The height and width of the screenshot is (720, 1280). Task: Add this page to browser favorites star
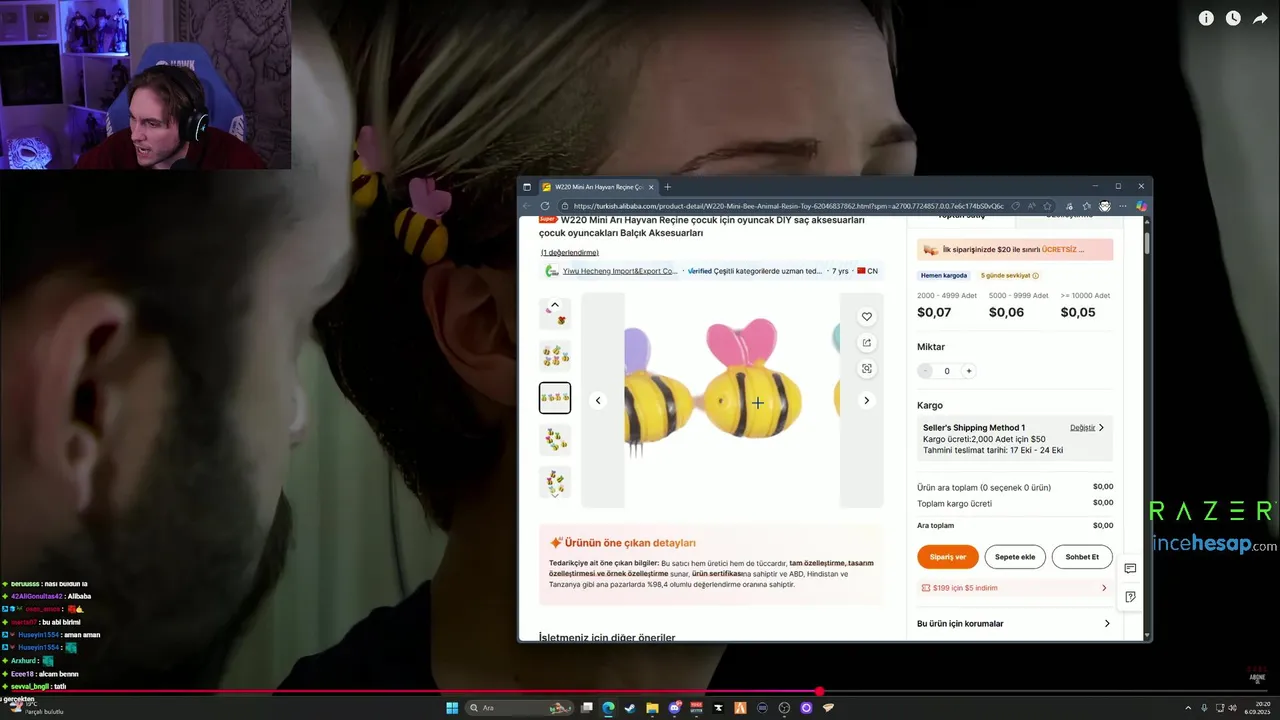tap(1047, 206)
